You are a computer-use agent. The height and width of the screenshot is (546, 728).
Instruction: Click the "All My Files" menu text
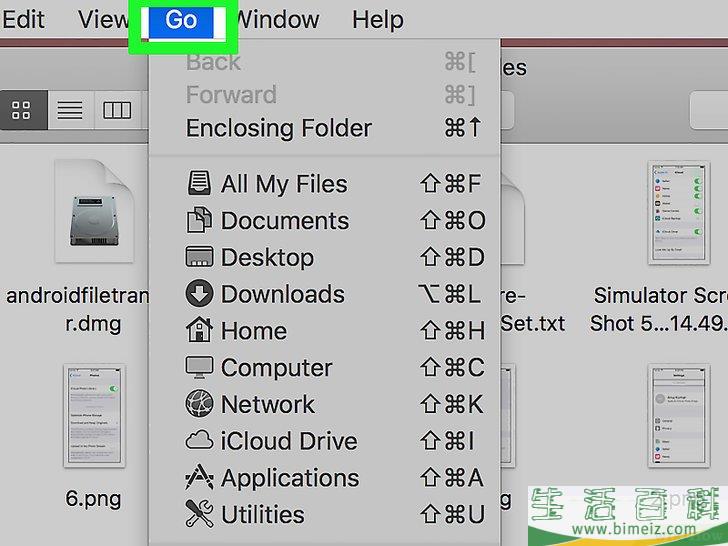(284, 183)
